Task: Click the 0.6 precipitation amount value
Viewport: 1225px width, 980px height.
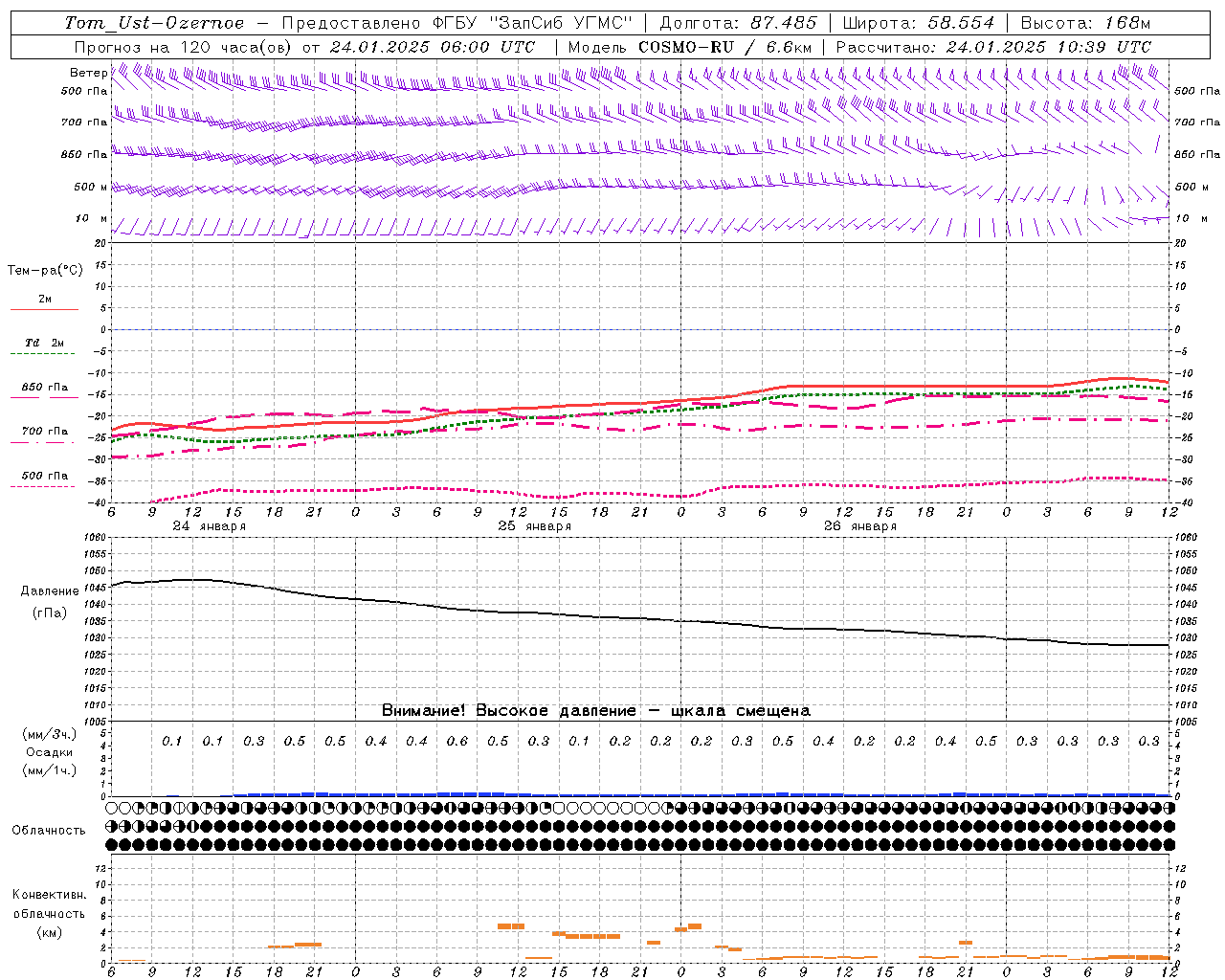Action: point(457,742)
